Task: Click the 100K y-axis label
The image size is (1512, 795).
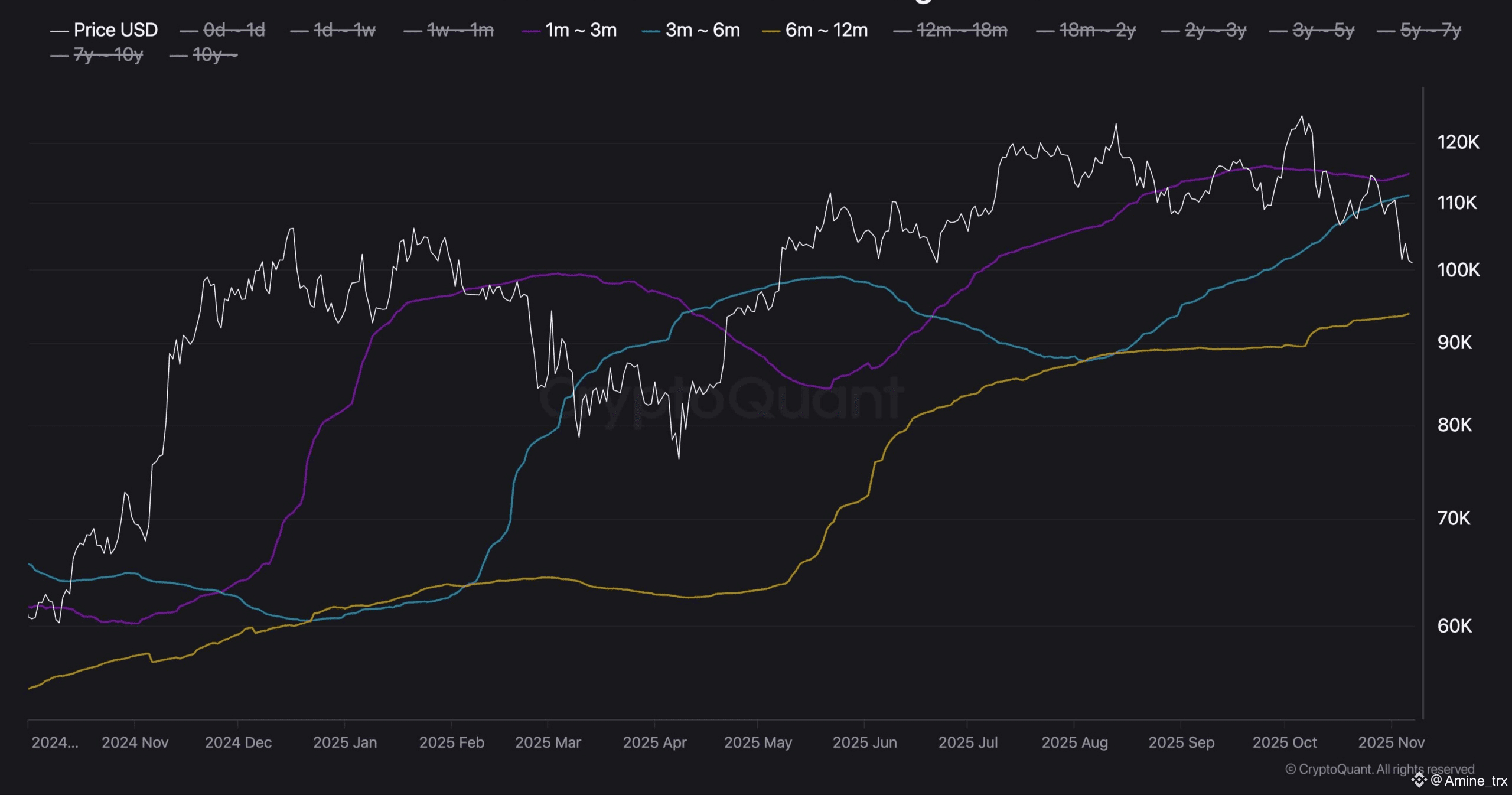Action: pyautogui.click(x=1458, y=270)
